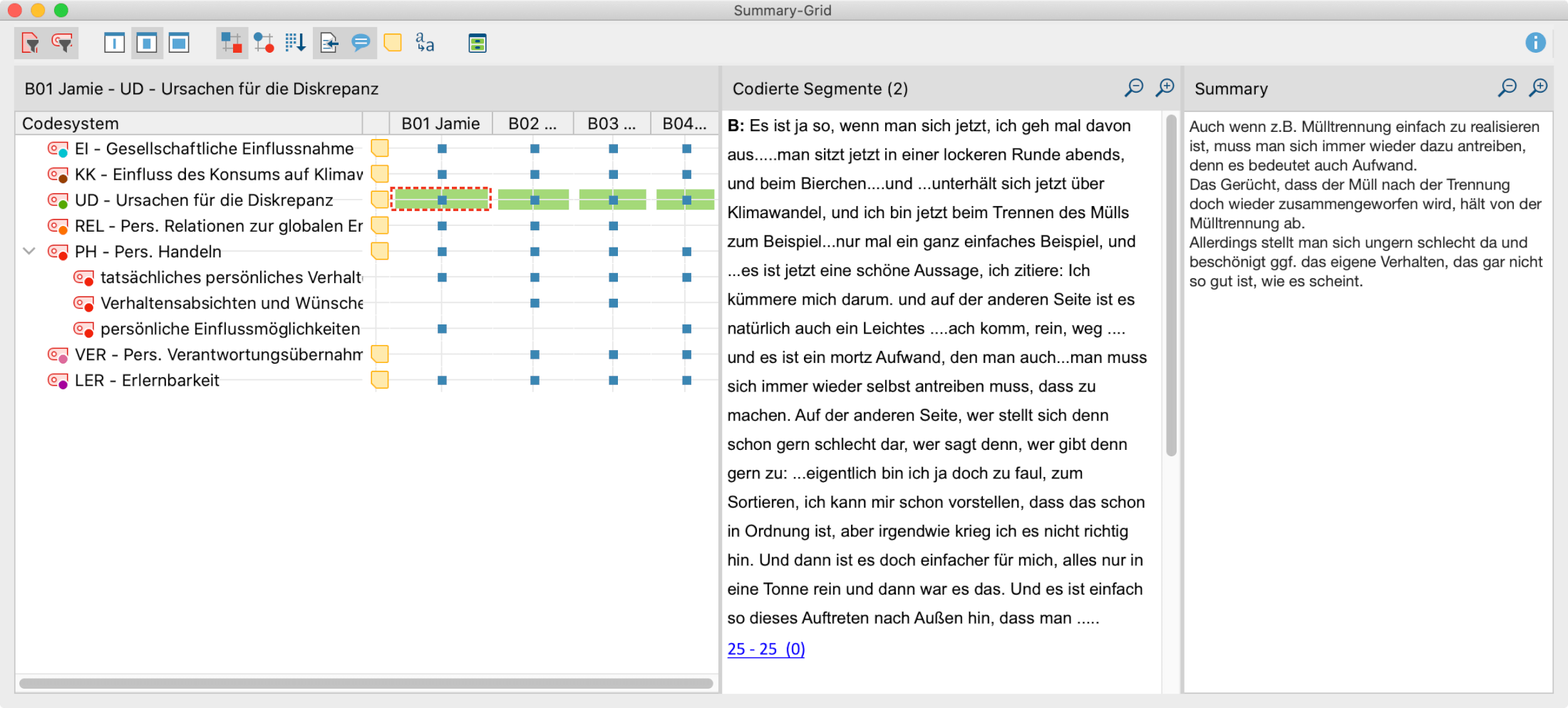The height and width of the screenshot is (708, 1568).
Task: Open memo icon for REL code row
Action: pos(380,225)
